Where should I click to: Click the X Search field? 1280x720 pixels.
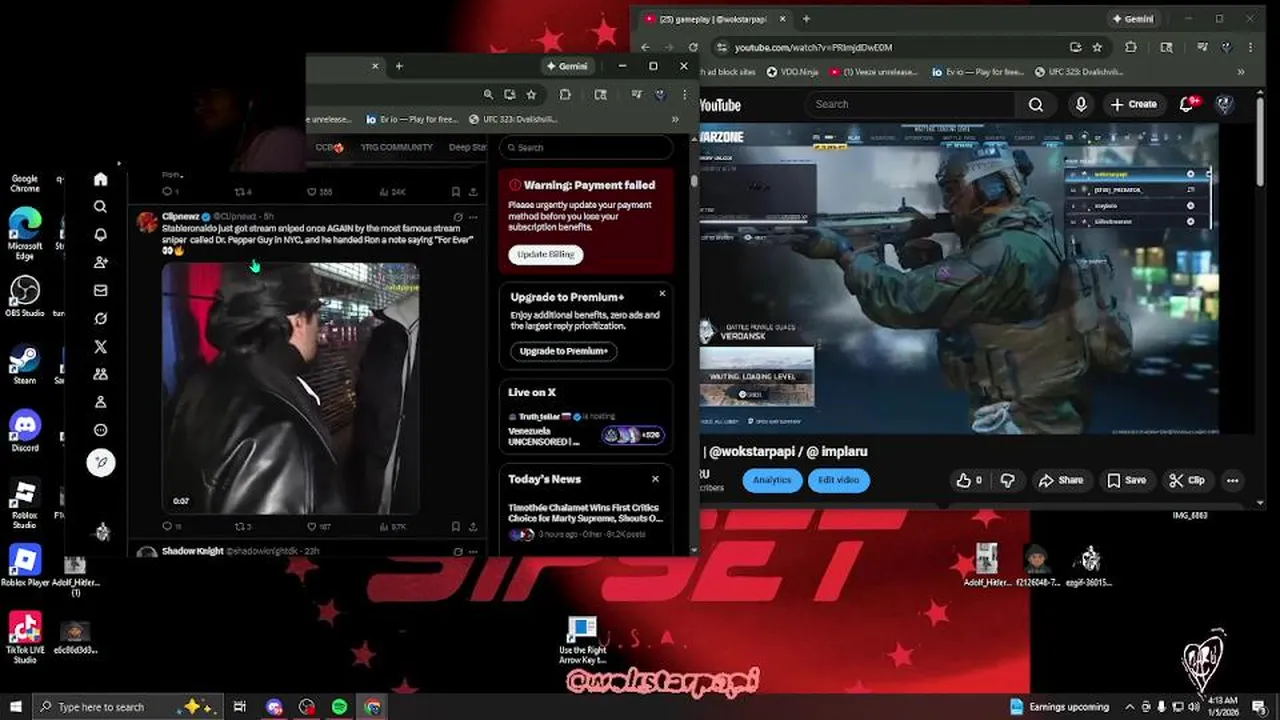[586, 148]
